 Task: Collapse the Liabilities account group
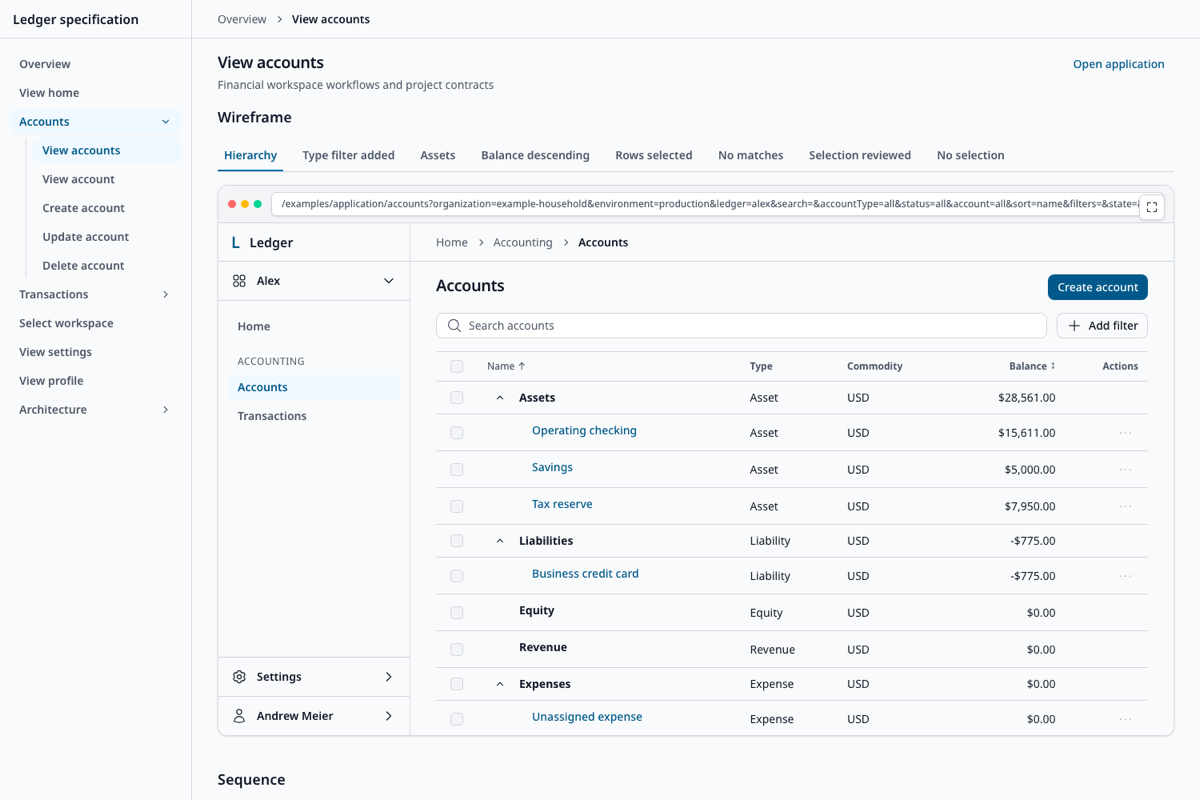tap(500, 541)
